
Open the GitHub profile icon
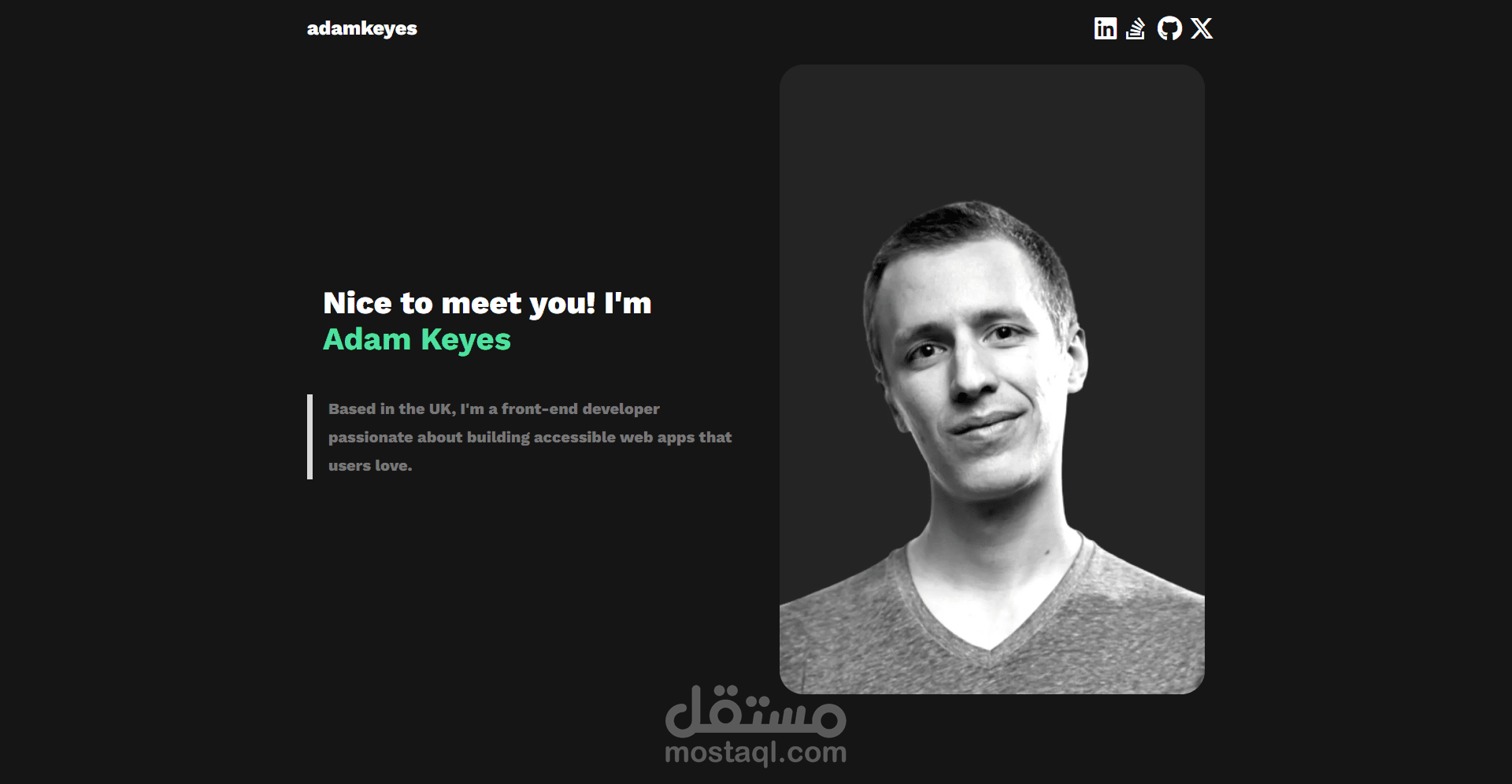click(x=1169, y=28)
